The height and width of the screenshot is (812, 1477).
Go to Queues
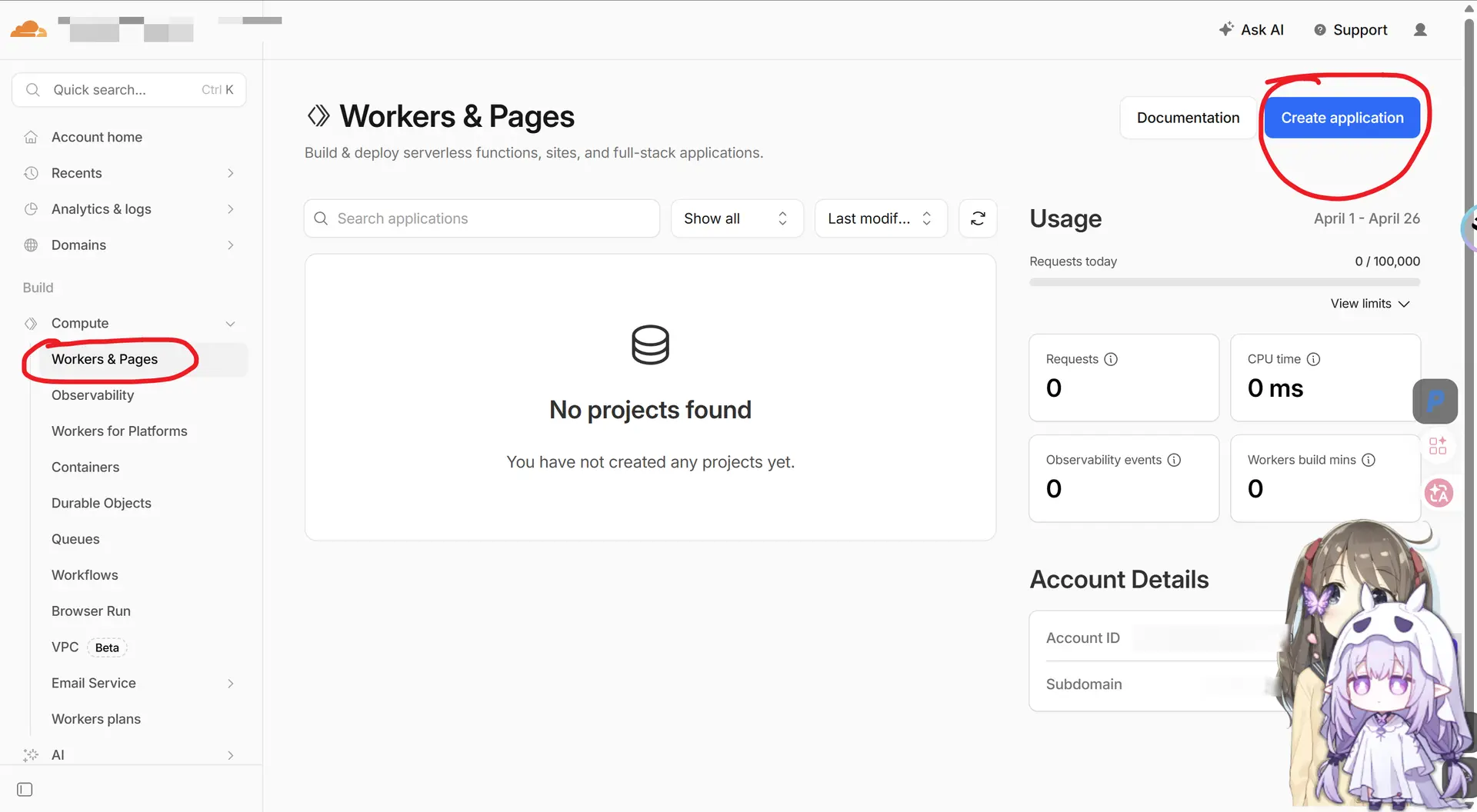pyautogui.click(x=75, y=539)
